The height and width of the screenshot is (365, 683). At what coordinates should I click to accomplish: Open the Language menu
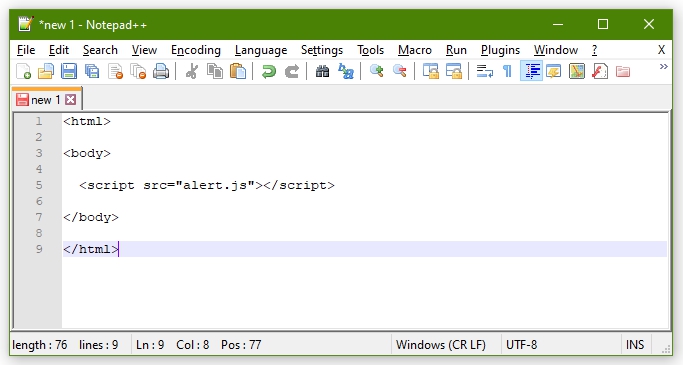pos(261,50)
